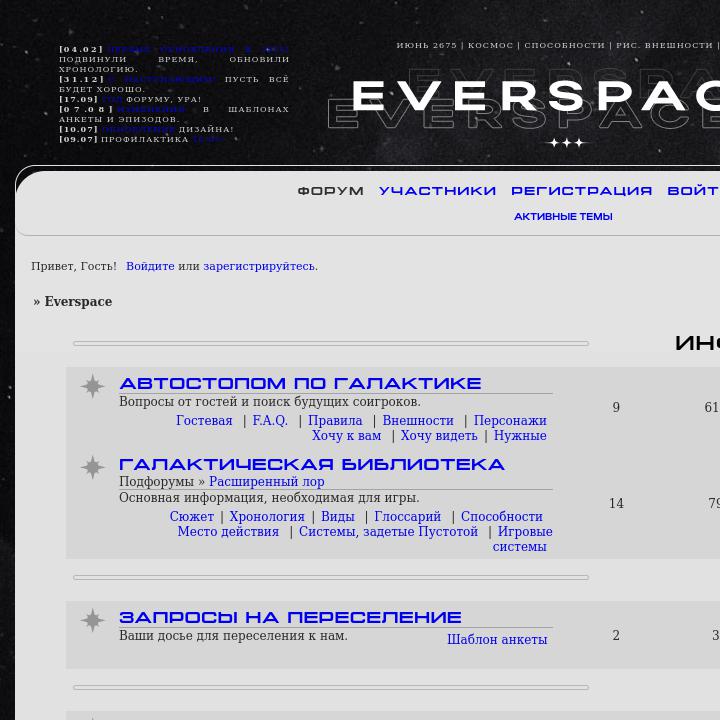Click СПОСОБНОСТИ in the dark header bar

coord(564,45)
